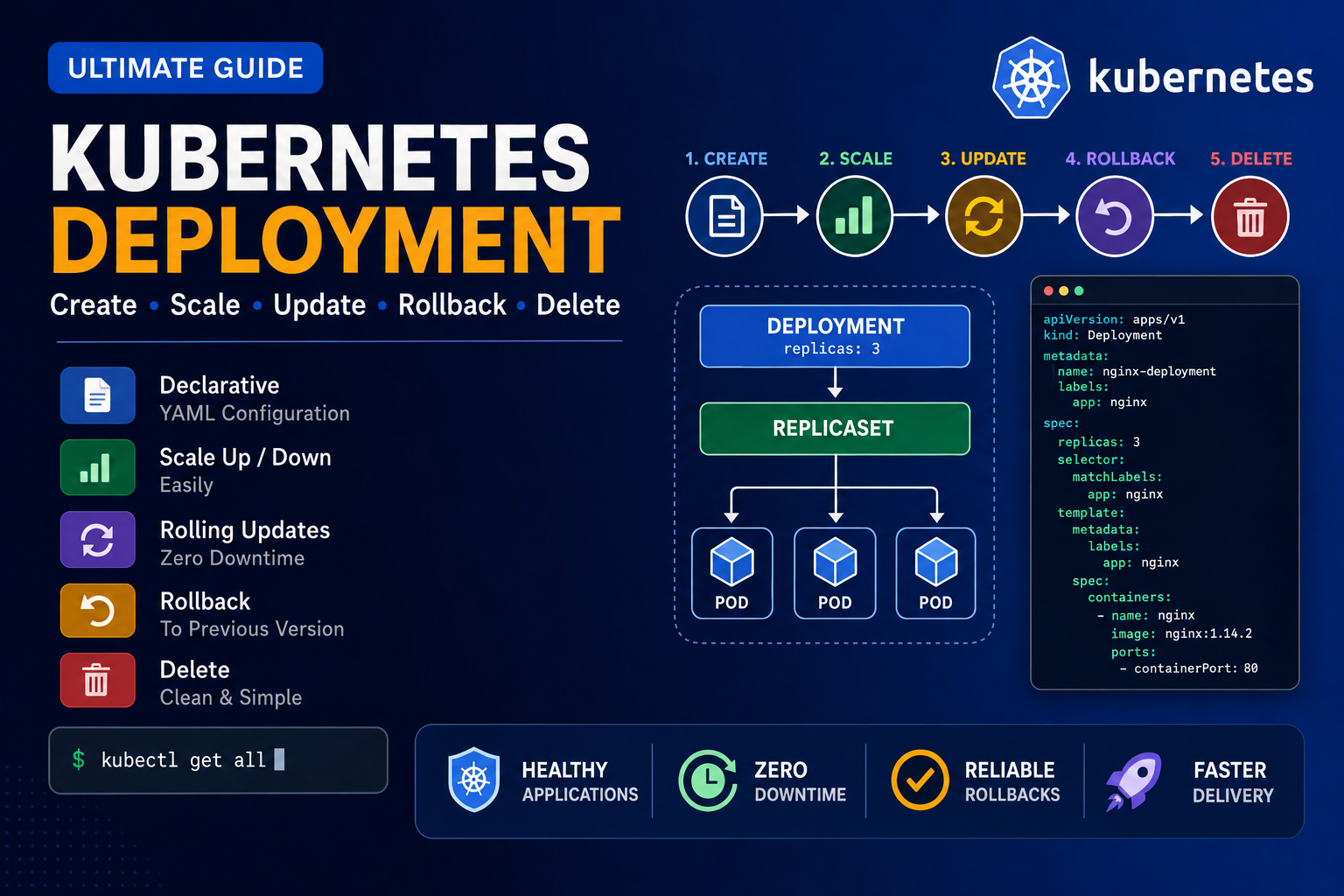Select the Scale Up / Down chart icon
1344x896 pixels.
(x=98, y=467)
